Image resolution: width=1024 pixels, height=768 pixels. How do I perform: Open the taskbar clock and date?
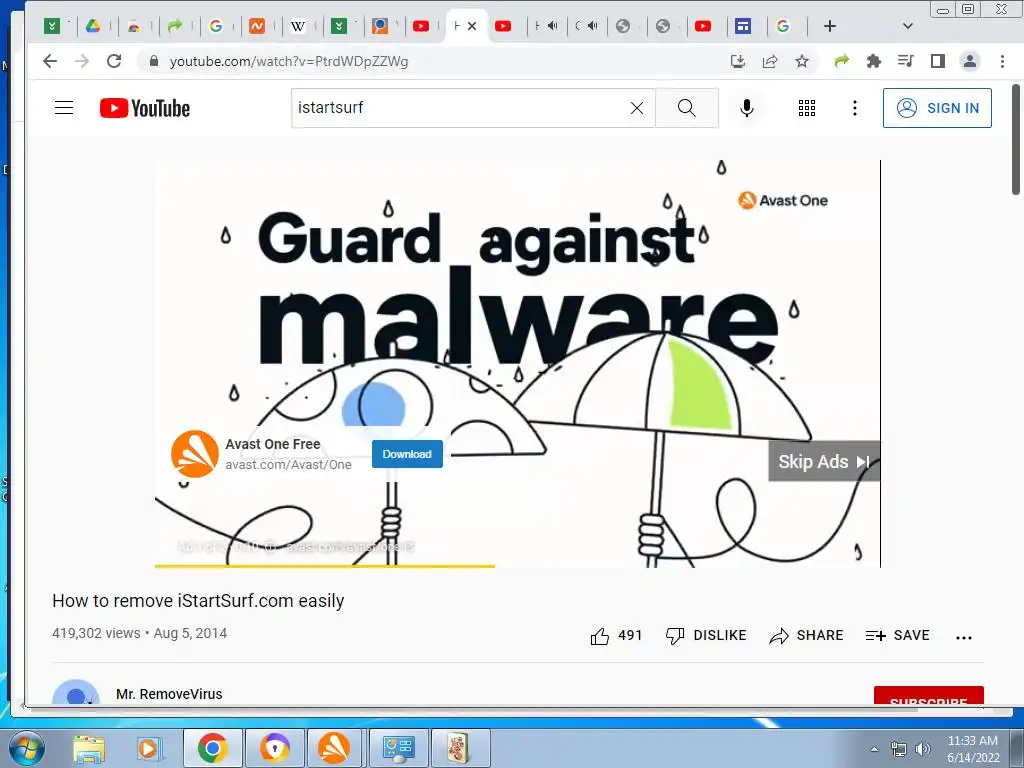973,749
